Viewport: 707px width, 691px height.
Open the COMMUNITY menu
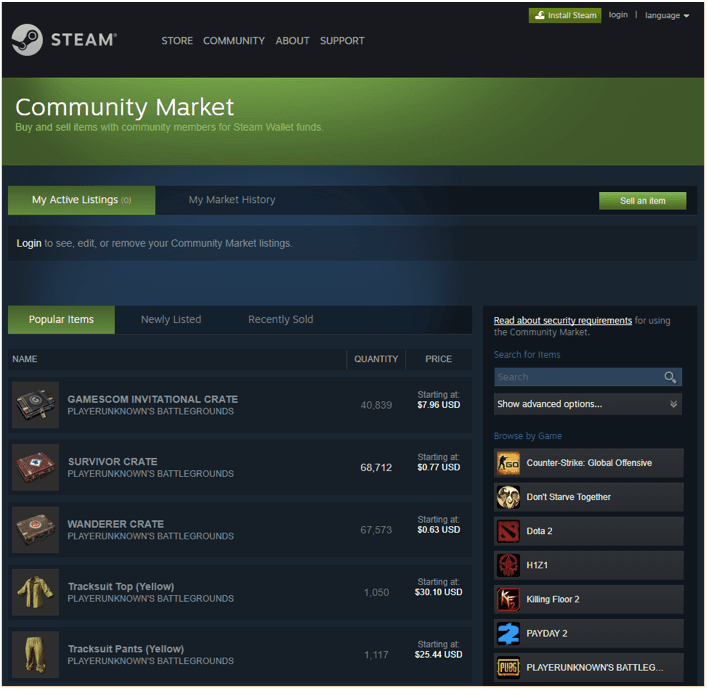click(x=234, y=41)
